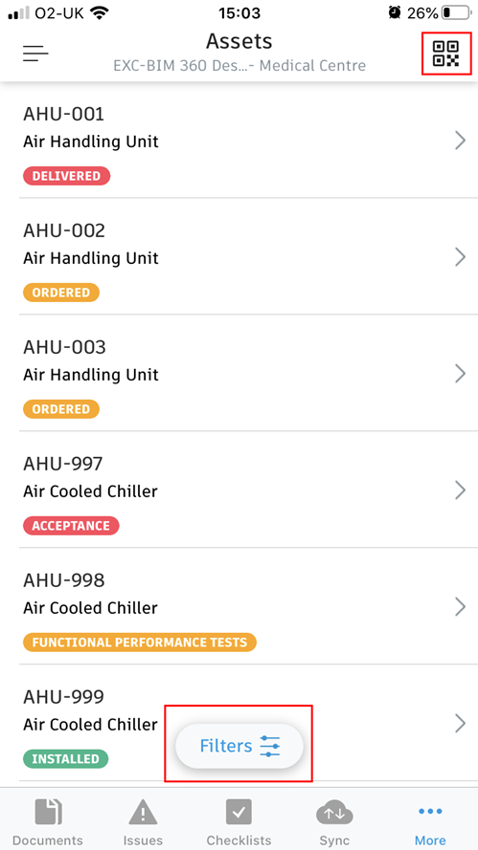Expand AHU-001 using its chevron

point(460,140)
